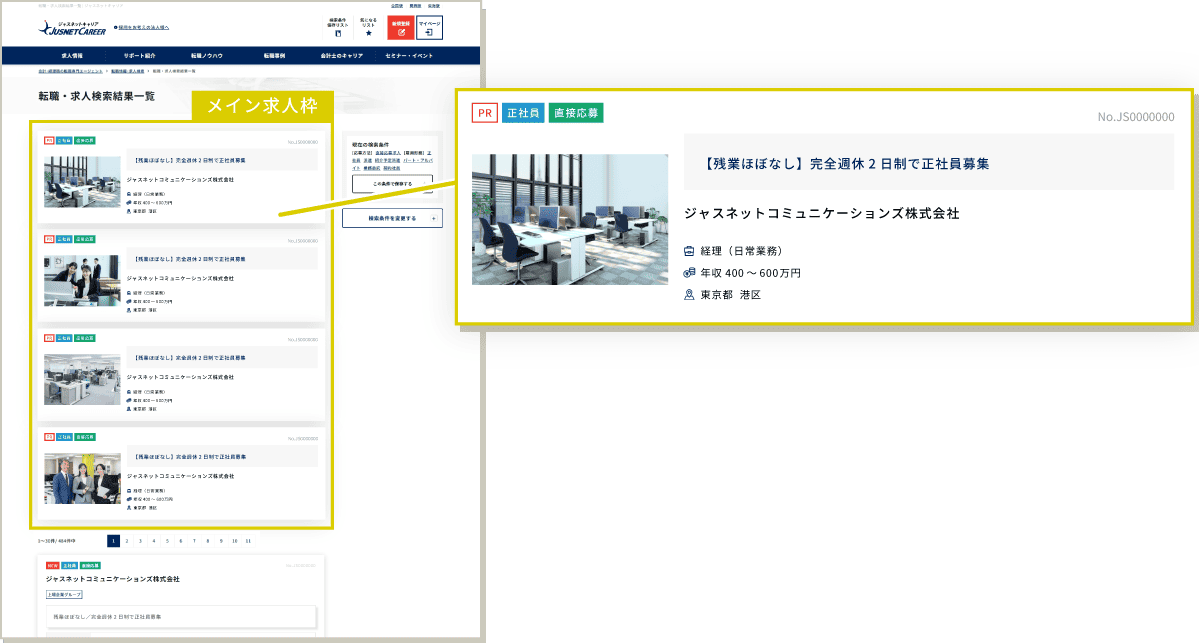Expand 検索条件を変更する panel

tap(392, 218)
